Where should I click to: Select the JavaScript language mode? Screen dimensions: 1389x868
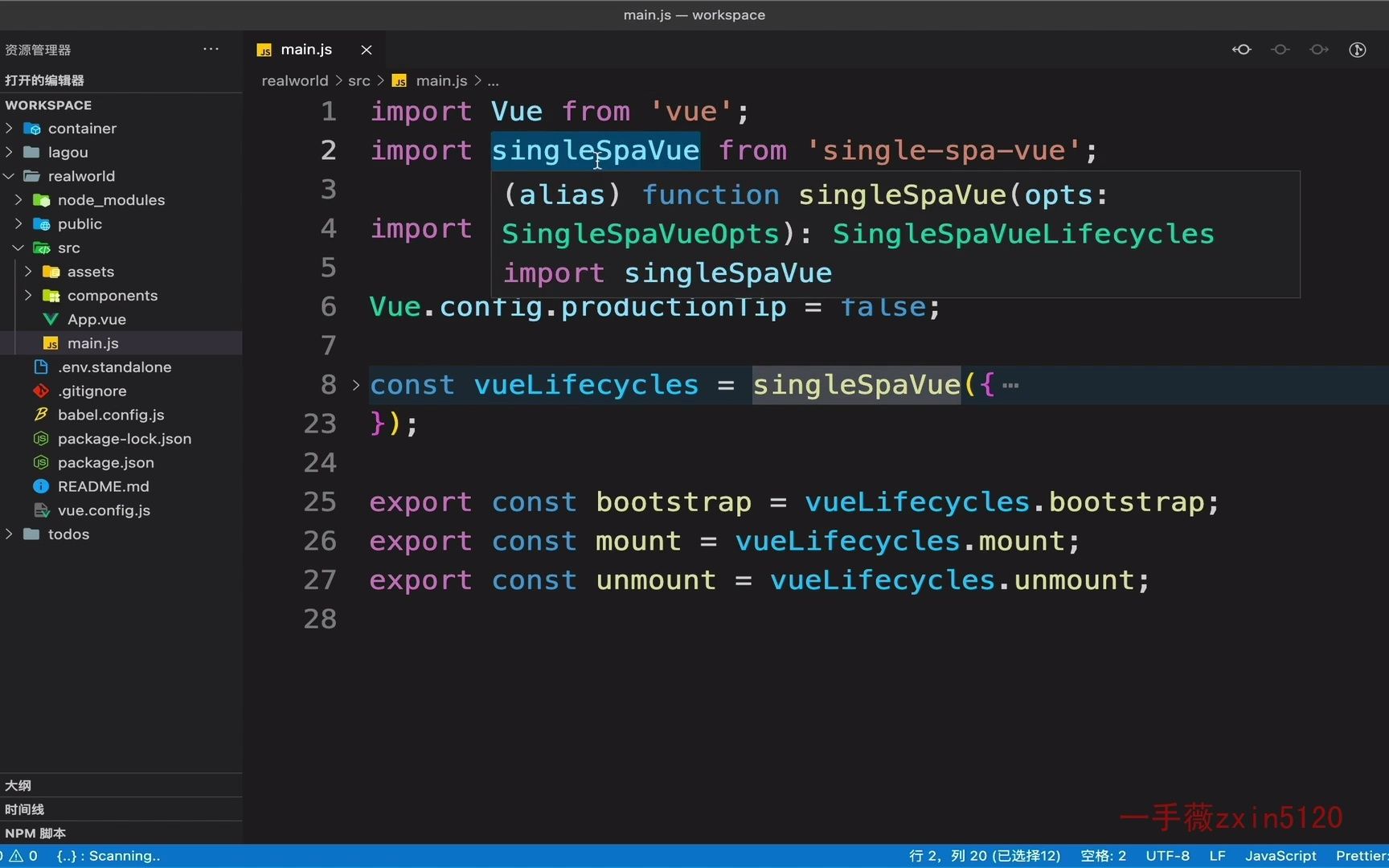click(1280, 856)
